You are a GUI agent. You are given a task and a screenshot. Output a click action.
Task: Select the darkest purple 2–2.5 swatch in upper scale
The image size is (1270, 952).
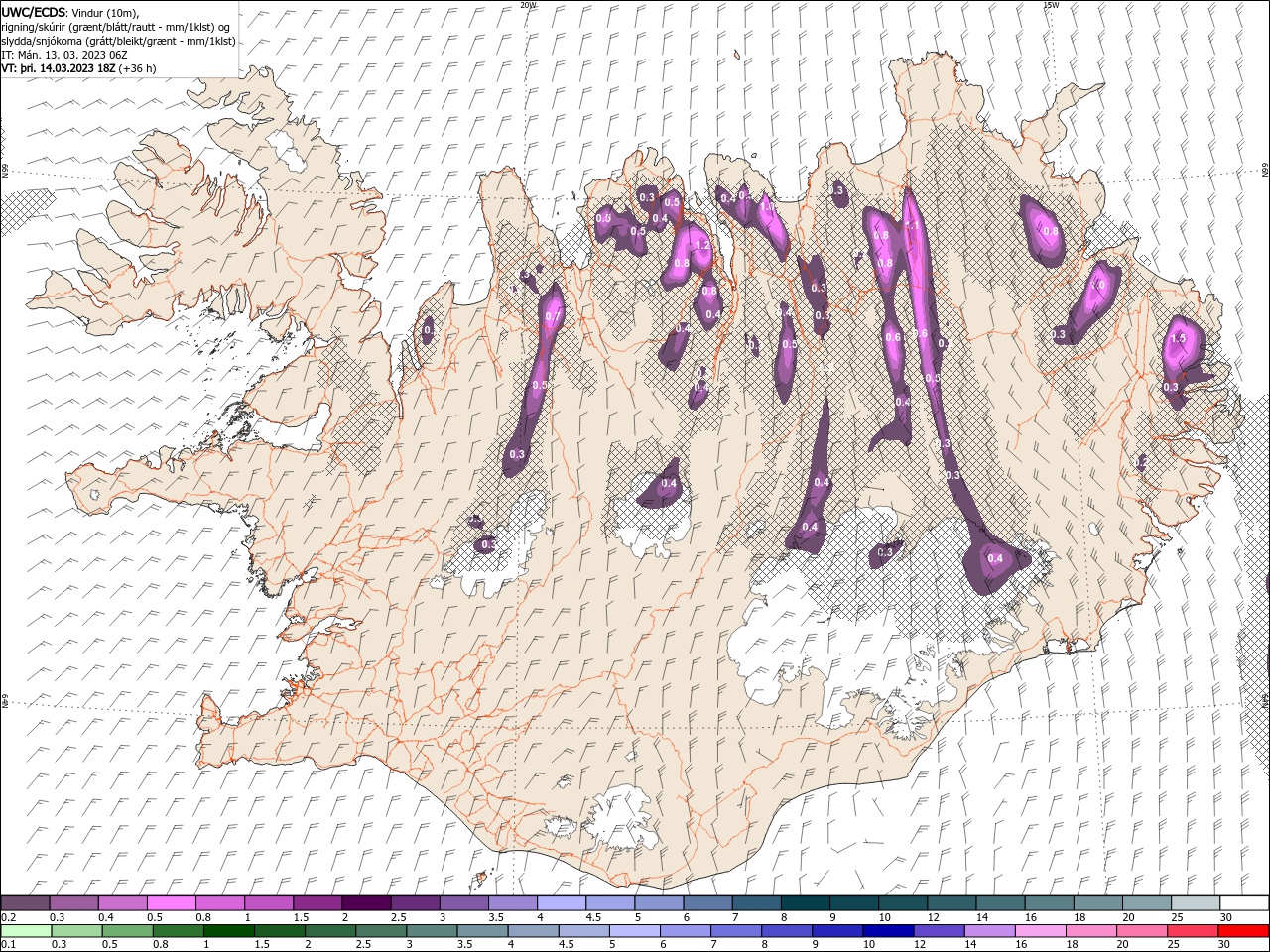(x=366, y=903)
